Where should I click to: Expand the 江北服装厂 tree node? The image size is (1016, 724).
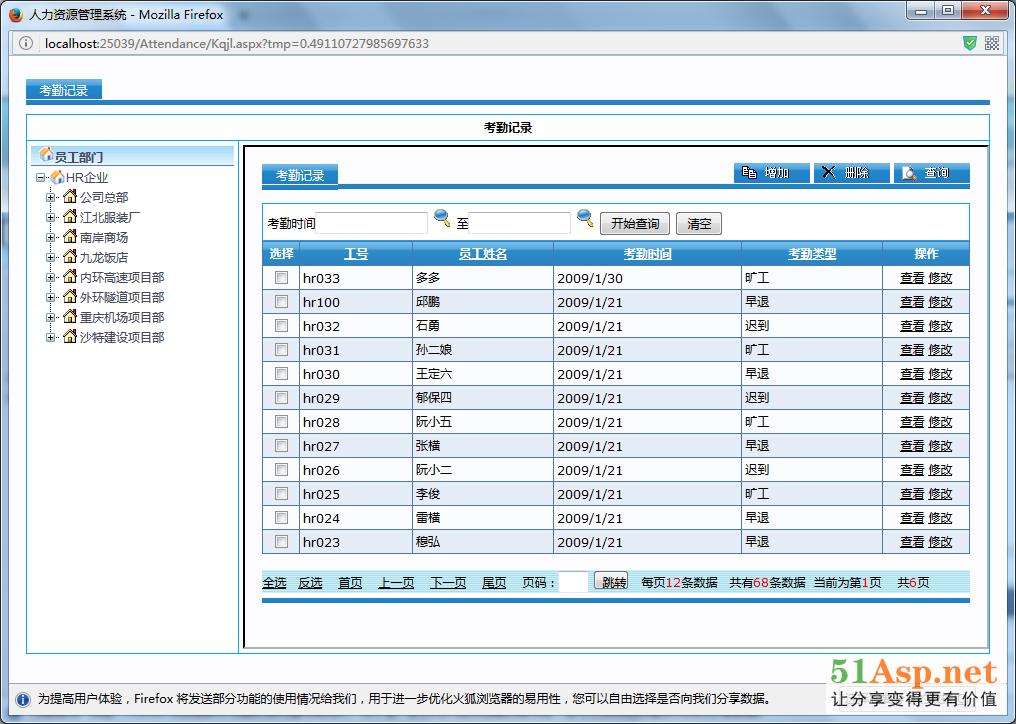51,217
